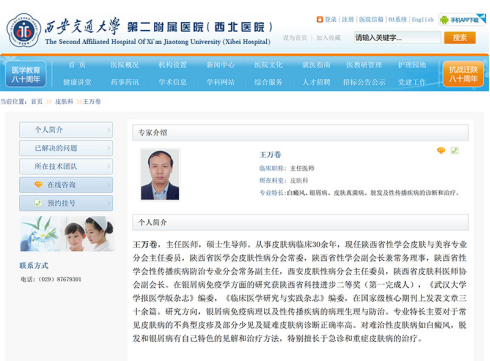The width and height of the screenshot is (490, 361).
Task: Click the orange chat bubble icon beside doctor name
Action: click(x=441, y=151)
